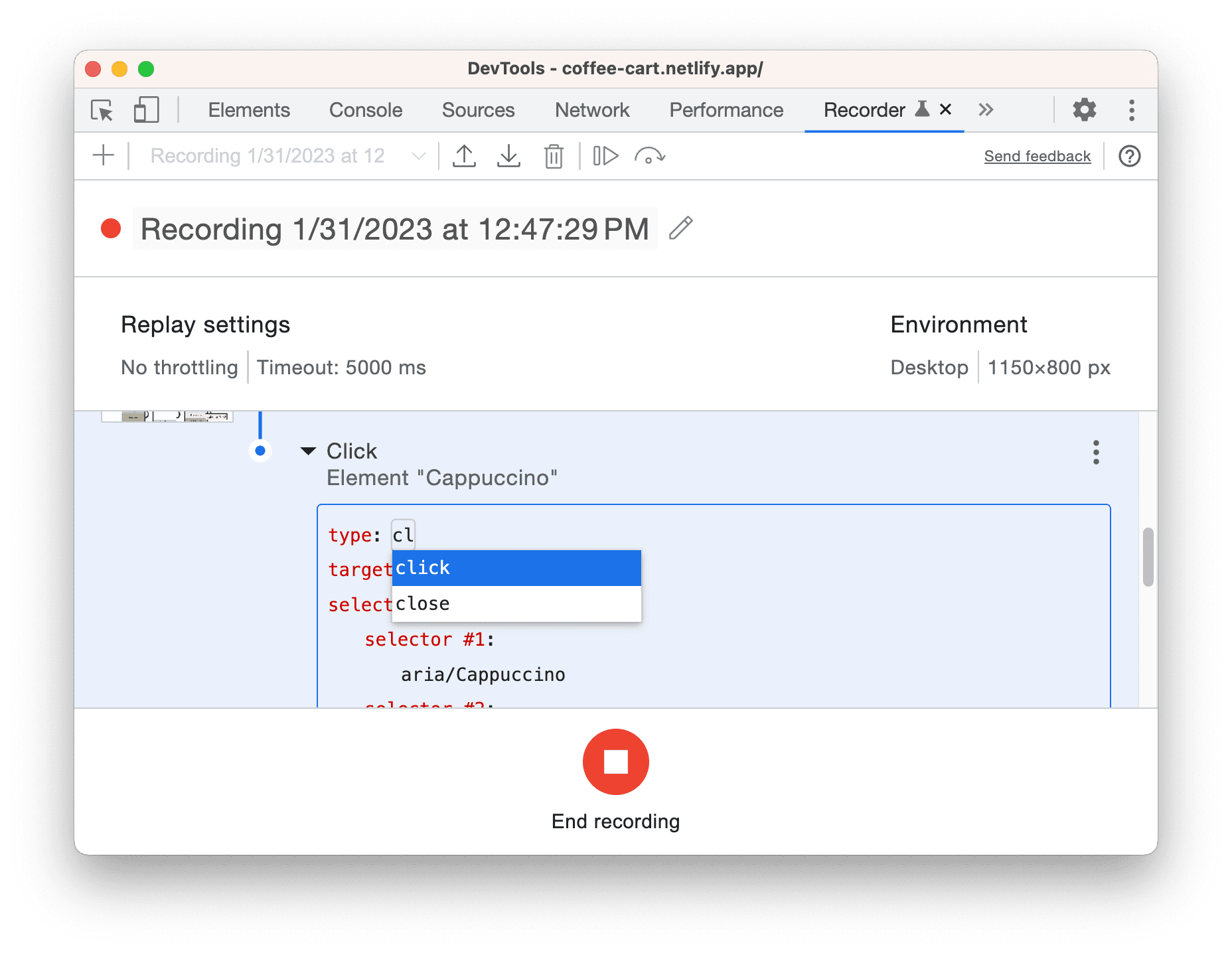Delete the recording using the trash icon
The width and height of the screenshot is (1232, 953).
pyautogui.click(x=553, y=155)
